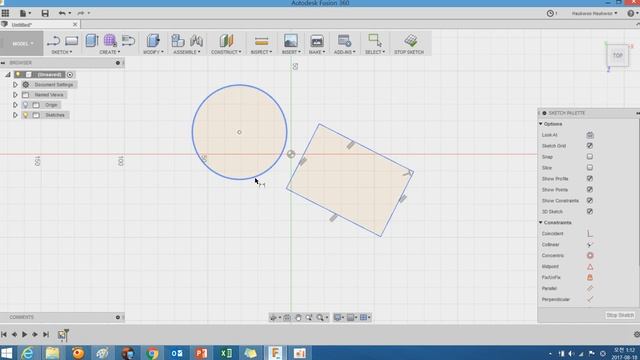
Task: Collapse the Constraints section in Sketch Palette
Action: point(541,222)
